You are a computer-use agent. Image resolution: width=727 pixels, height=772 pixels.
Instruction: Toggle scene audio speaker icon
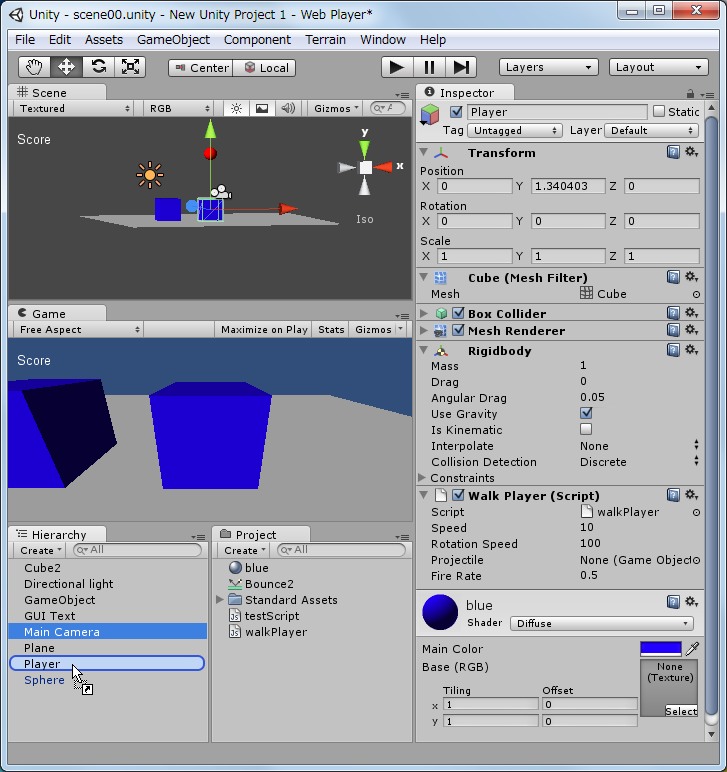[288, 108]
